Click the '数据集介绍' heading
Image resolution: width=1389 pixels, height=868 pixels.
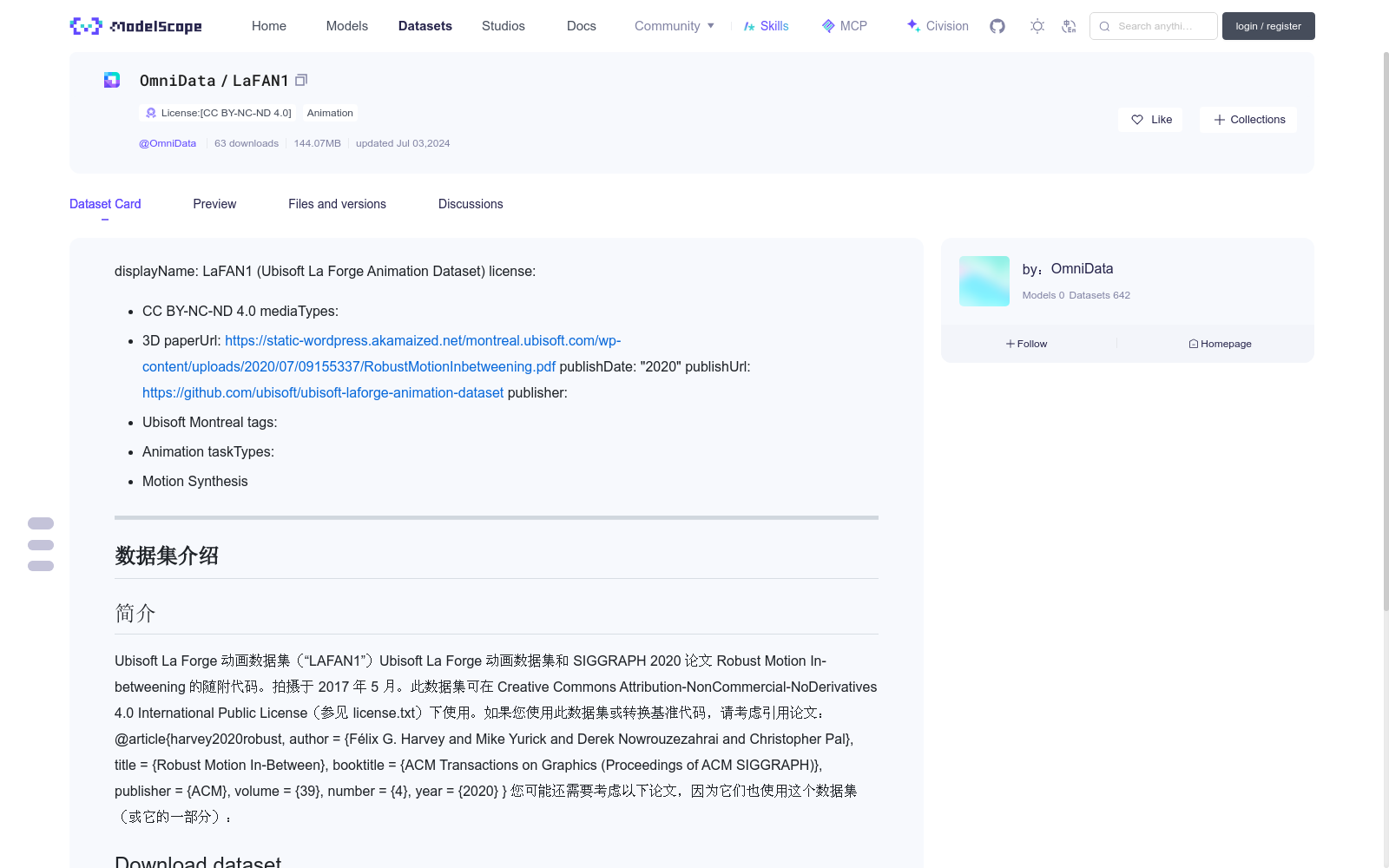(167, 556)
